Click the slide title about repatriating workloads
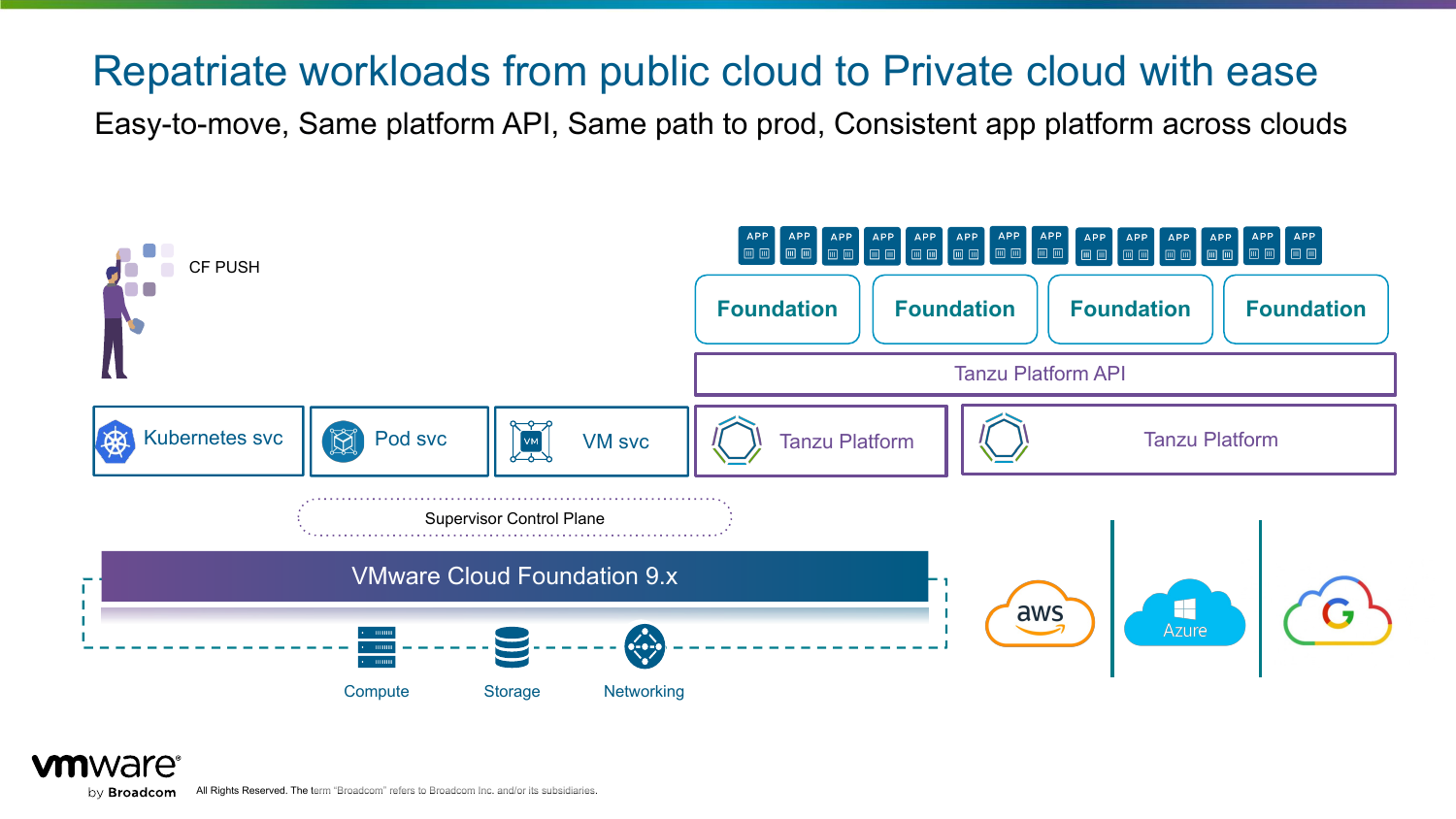This screenshot has width=1456, height=819. coord(705,72)
